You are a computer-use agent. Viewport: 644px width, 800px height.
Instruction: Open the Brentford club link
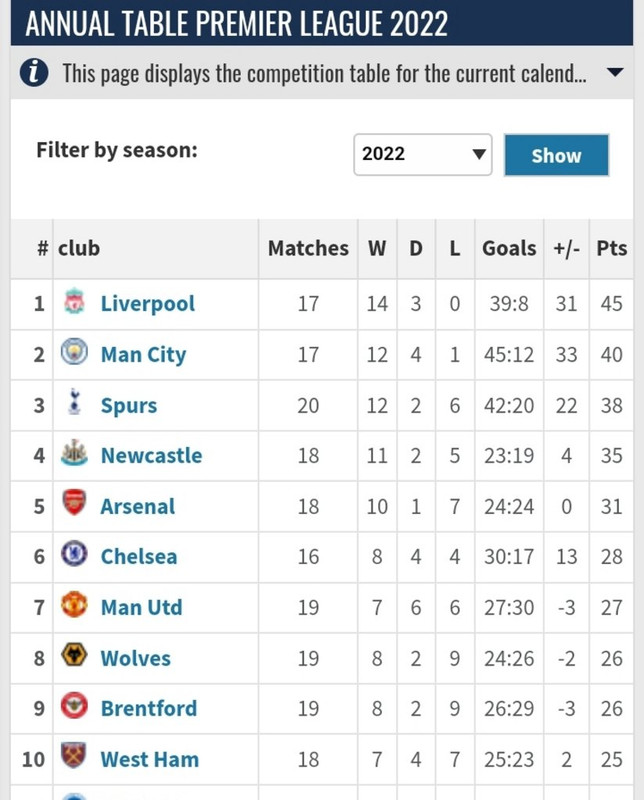coord(148,709)
